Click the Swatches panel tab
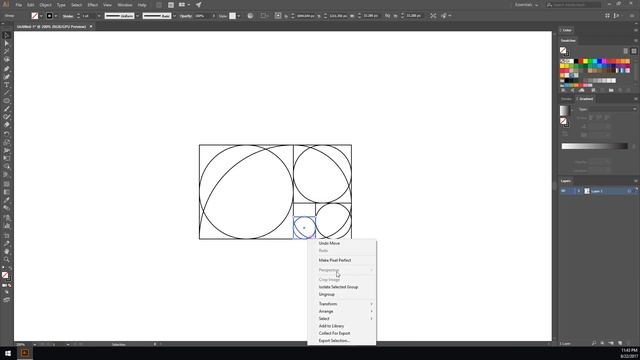This screenshot has height=360, width=640. [568, 40]
